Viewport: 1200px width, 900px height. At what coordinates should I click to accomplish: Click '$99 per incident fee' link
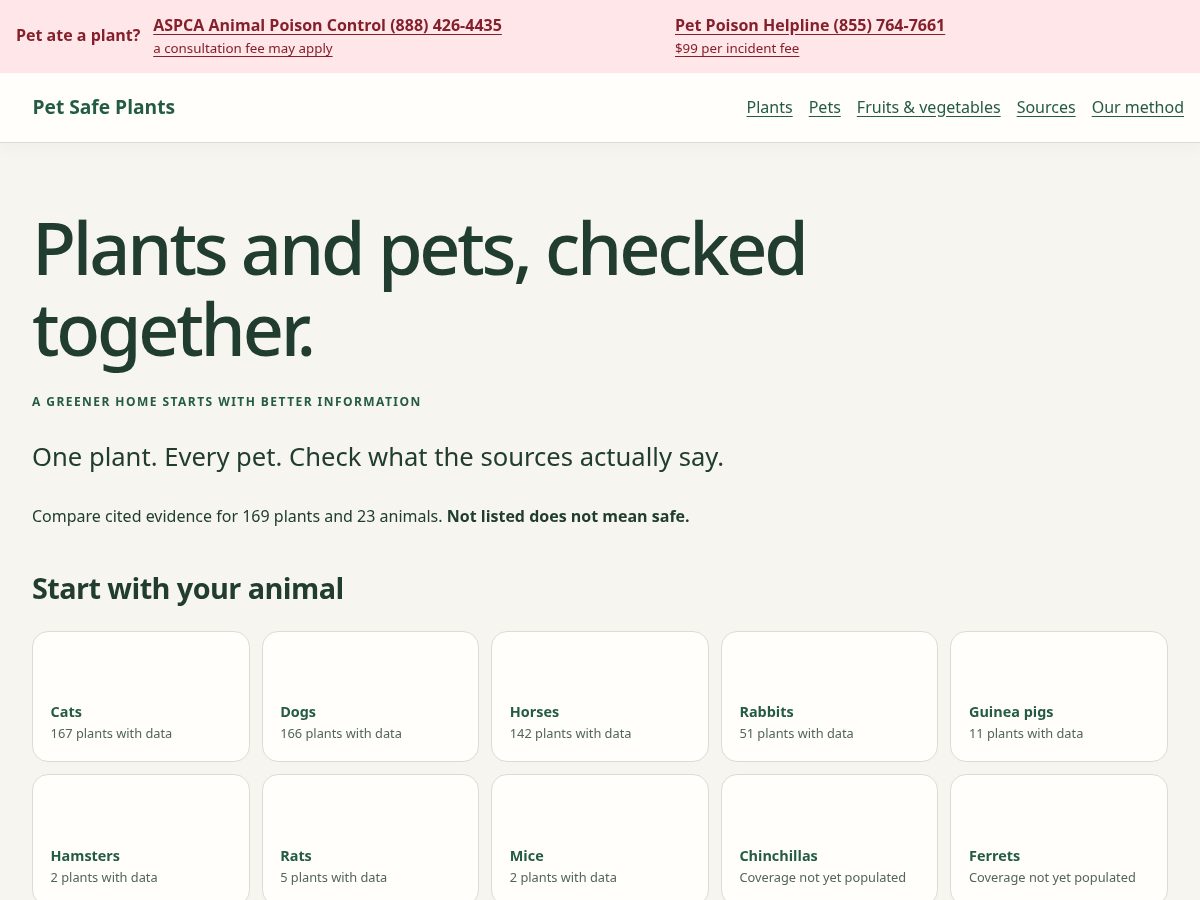coord(737,48)
